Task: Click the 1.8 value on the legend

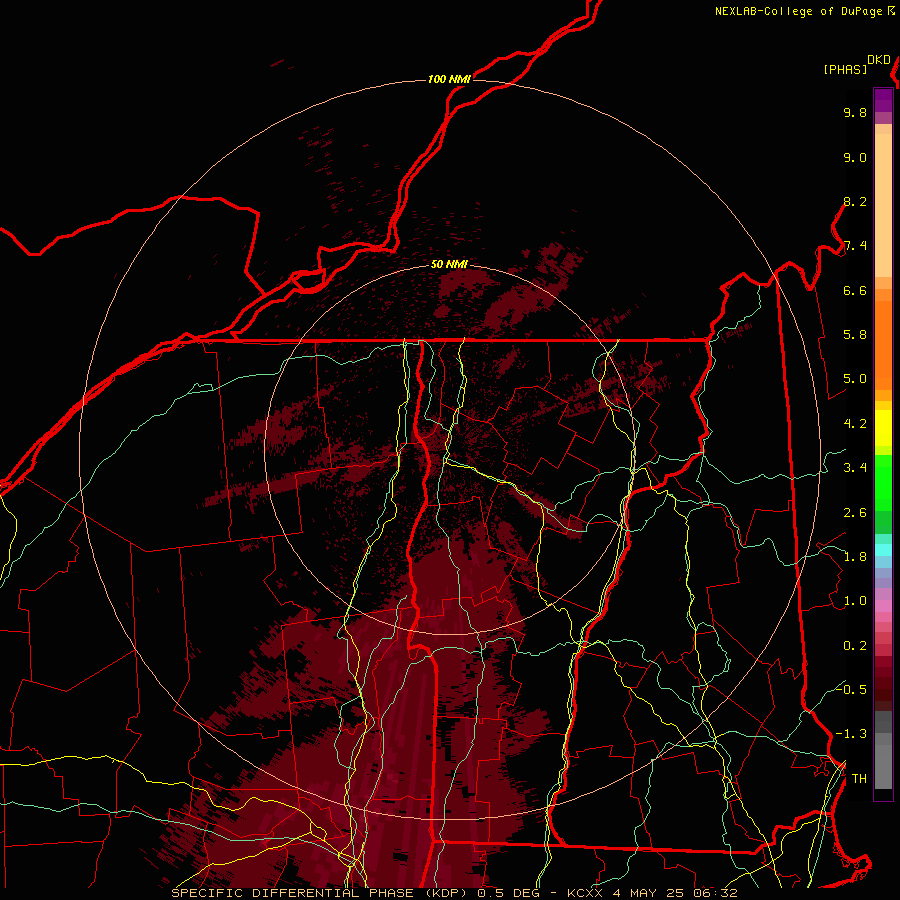Action: (855, 557)
